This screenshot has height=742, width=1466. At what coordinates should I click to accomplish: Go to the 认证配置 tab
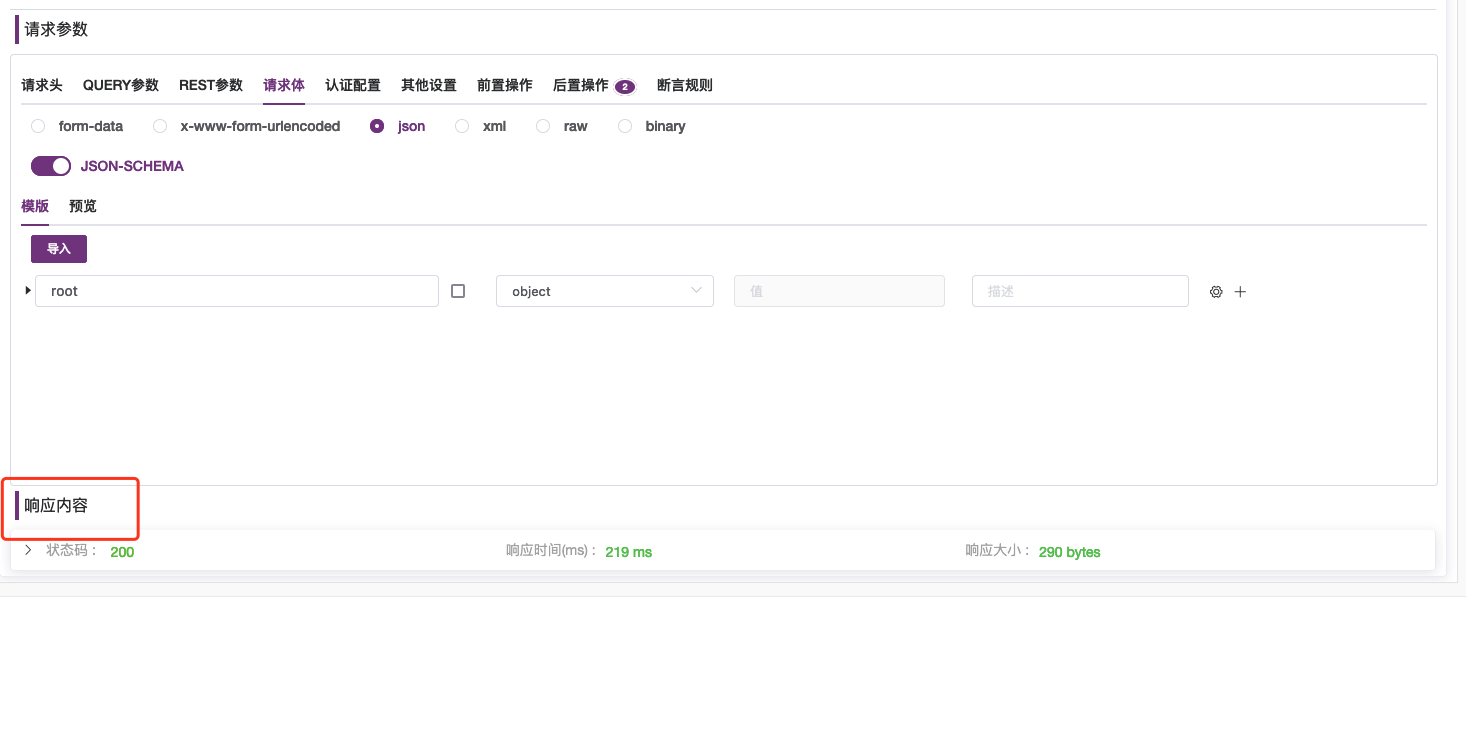353,85
